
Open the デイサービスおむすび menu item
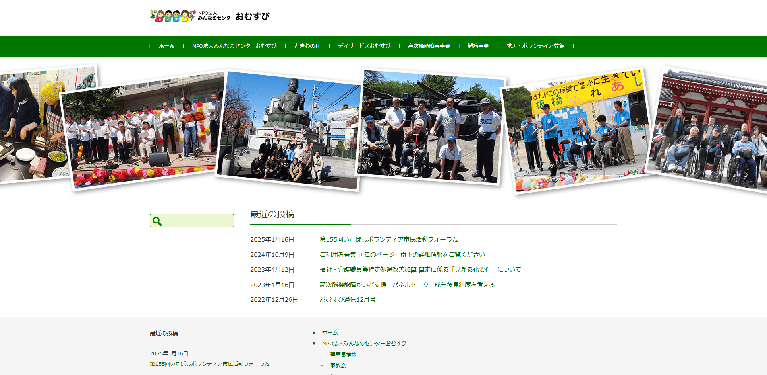click(364, 46)
